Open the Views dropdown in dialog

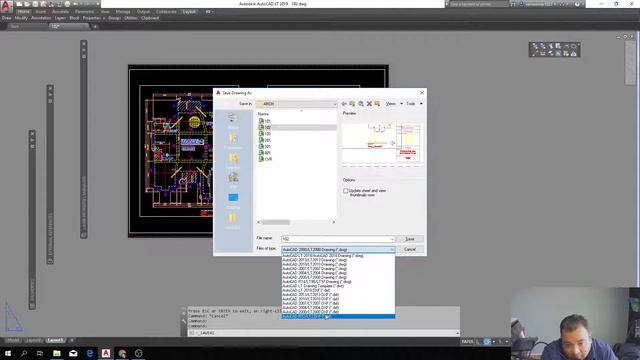(394, 104)
